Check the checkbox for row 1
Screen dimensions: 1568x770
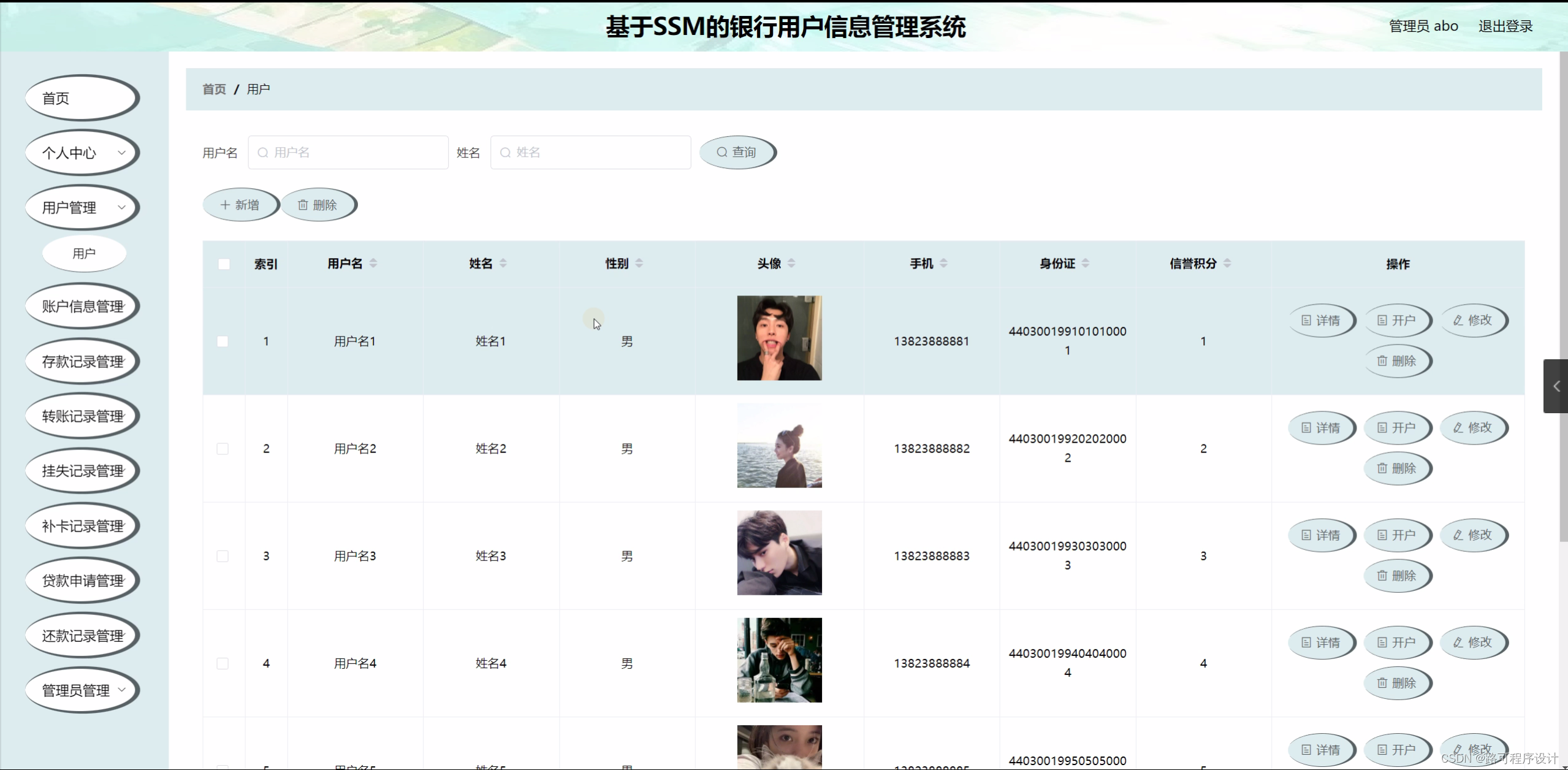tap(223, 341)
